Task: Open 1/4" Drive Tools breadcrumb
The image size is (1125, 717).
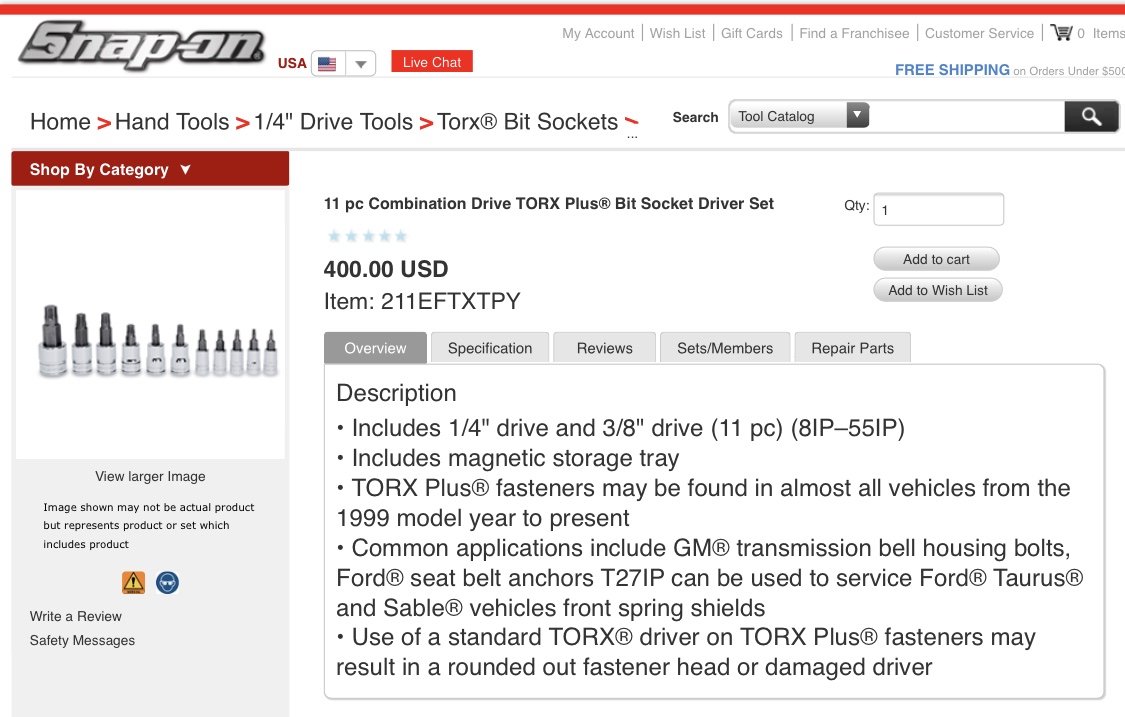Action: (333, 121)
